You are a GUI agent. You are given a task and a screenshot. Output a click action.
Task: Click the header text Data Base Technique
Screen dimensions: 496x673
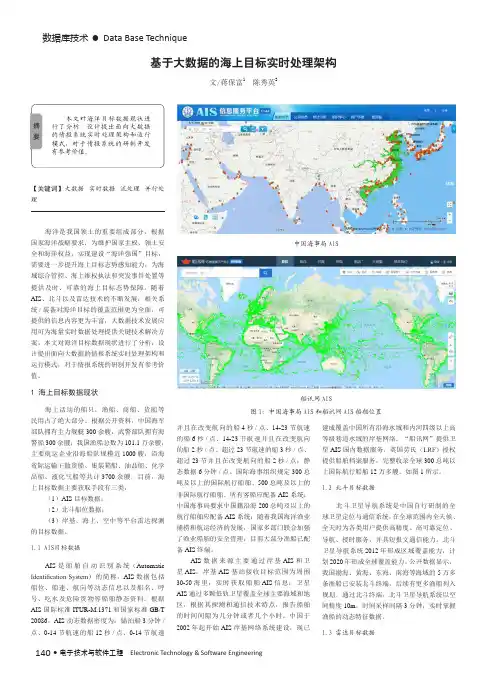click(x=145, y=38)
